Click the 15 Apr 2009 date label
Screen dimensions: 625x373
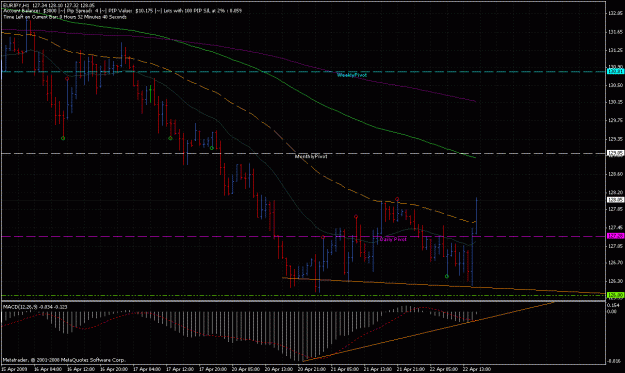[14, 369]
